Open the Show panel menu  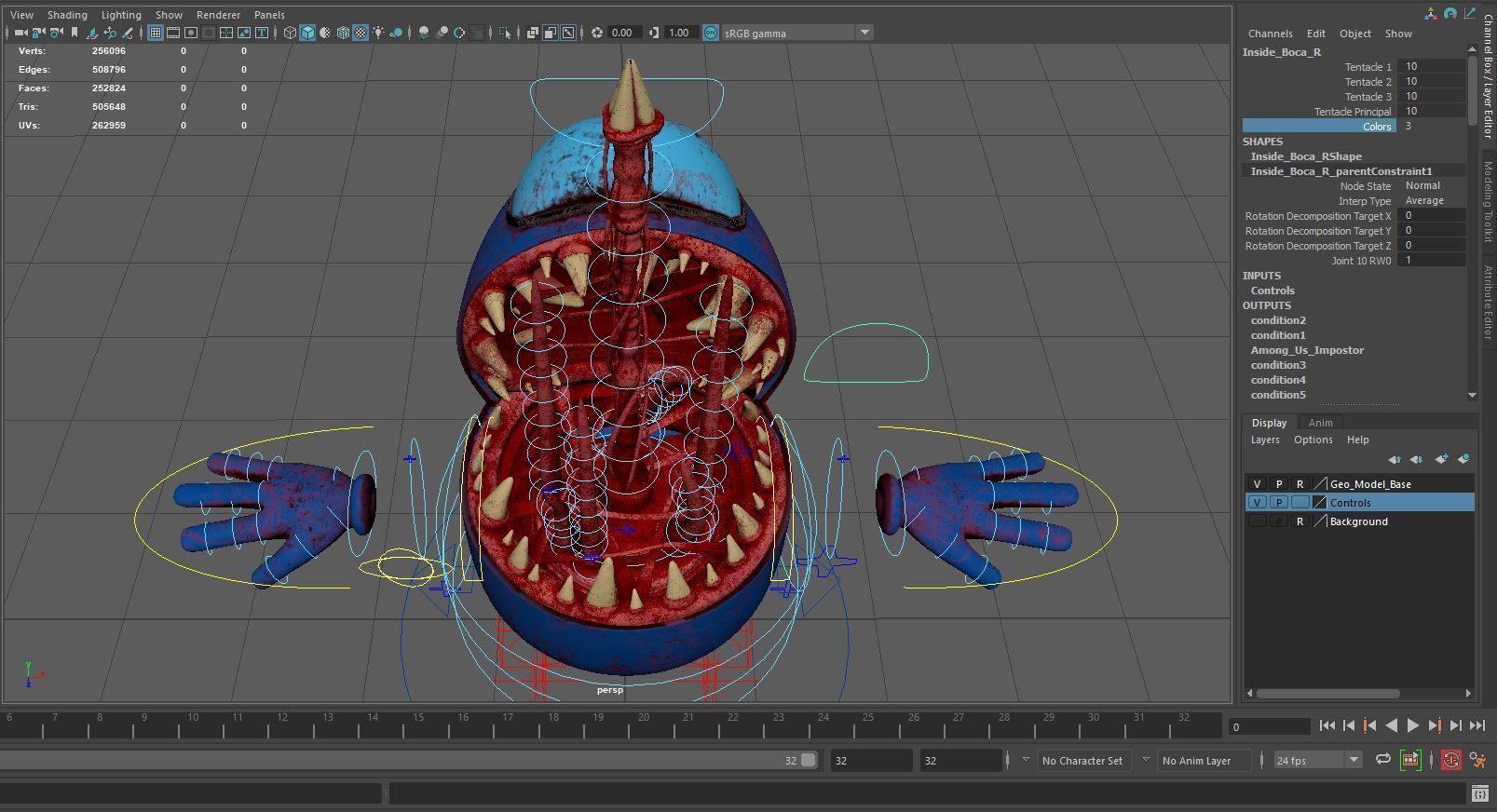[x=169, y=15]
